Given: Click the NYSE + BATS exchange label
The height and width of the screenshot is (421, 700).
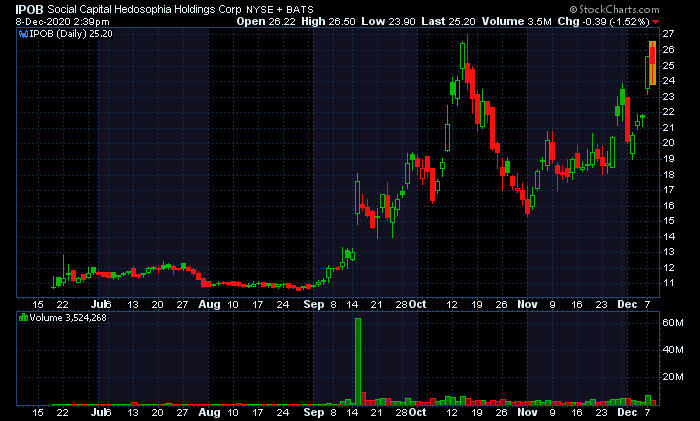Looking at the screenshot, I should (x=280, y=9).
